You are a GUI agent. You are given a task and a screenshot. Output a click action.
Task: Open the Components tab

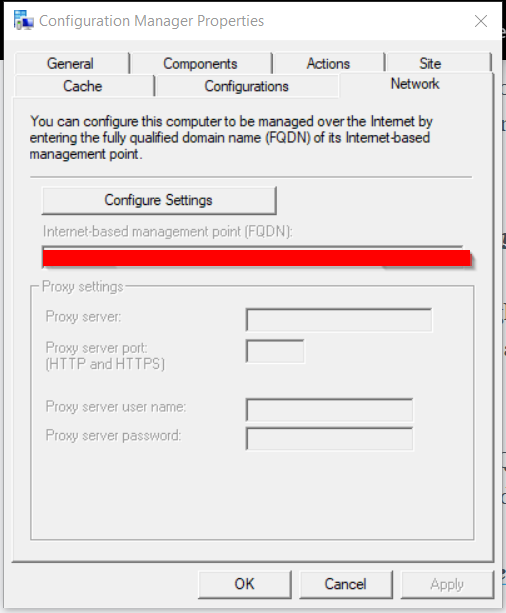[200, 63]
